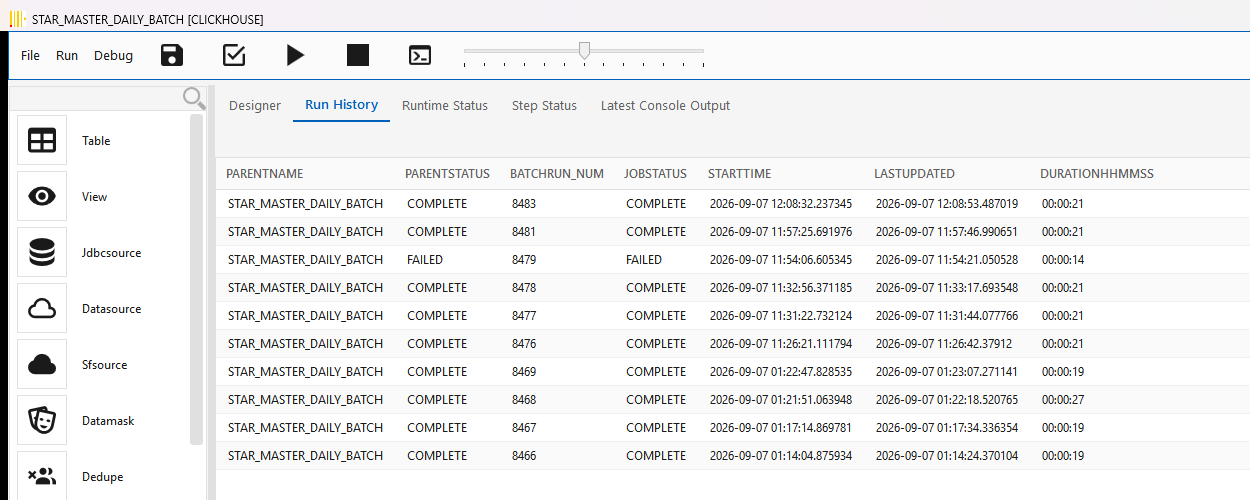Open the Debug menu
Image resolution: width=1250 pixels, height=500 pixels.
coord(113,55)
